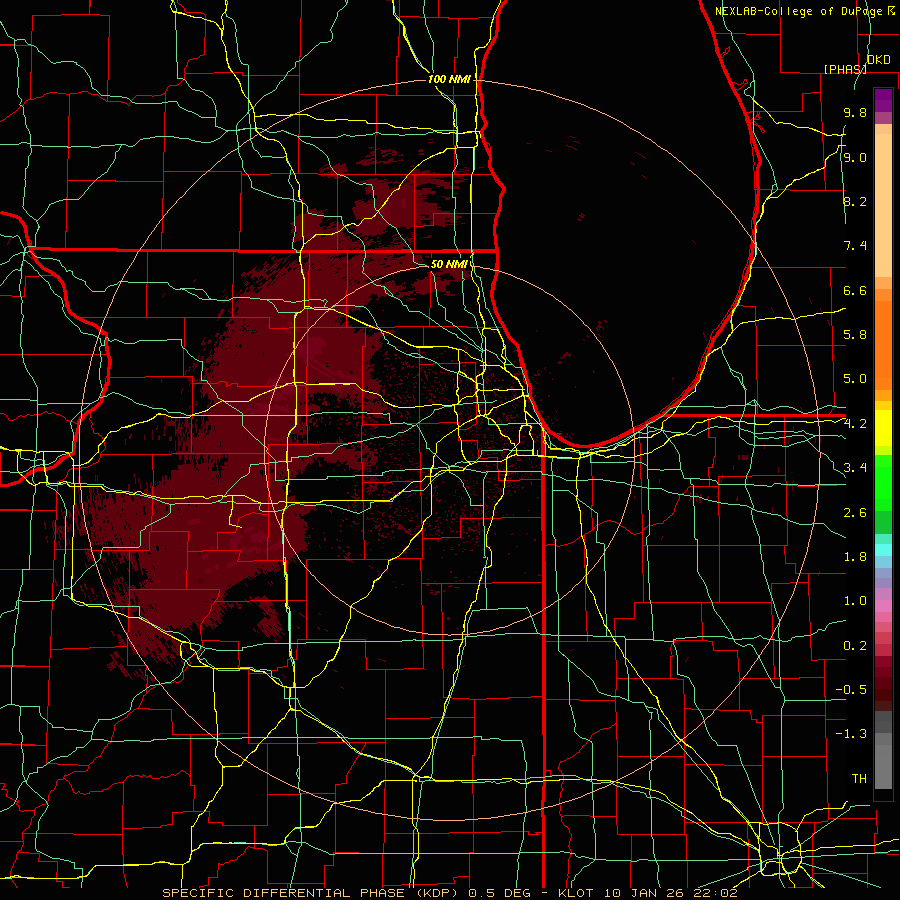Click the 100 NMI range ring label
The height and width of the screenshot is (900, 900).
click(x=449, y=79)
